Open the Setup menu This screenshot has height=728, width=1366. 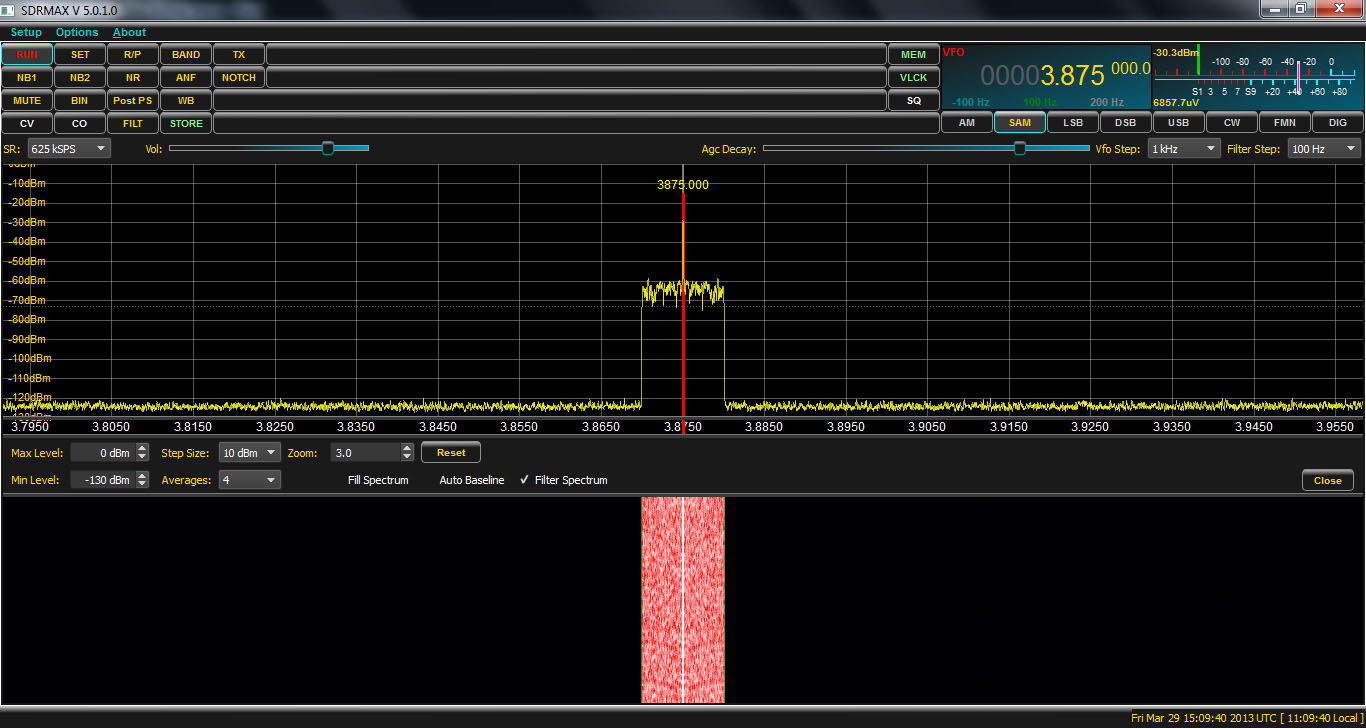[x=26, y=32]
